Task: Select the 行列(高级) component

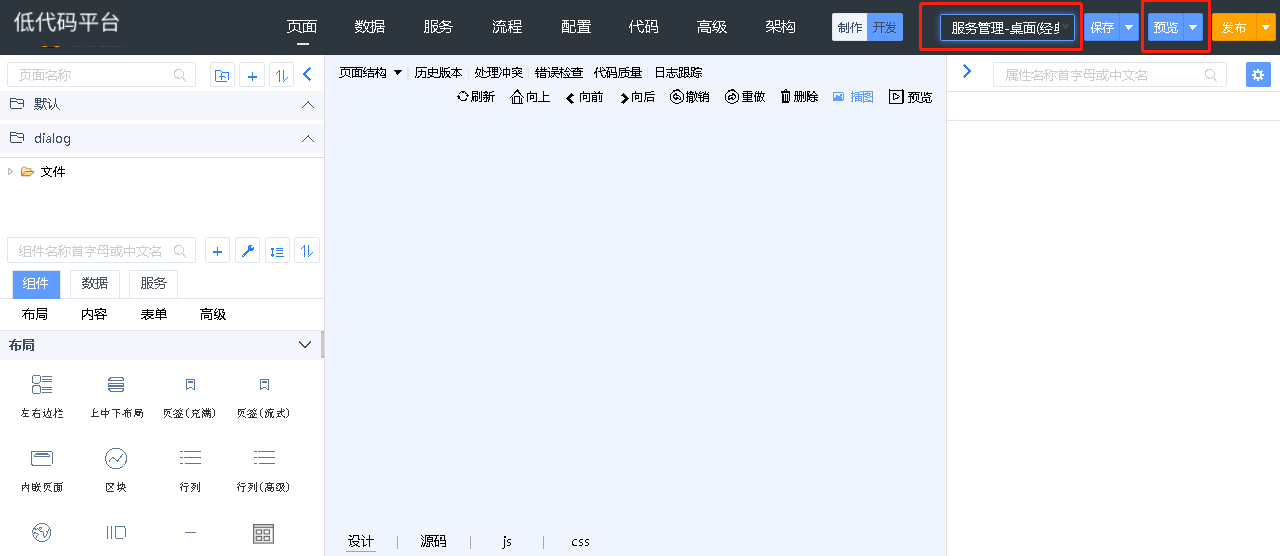Action: (x=264, y=469)
